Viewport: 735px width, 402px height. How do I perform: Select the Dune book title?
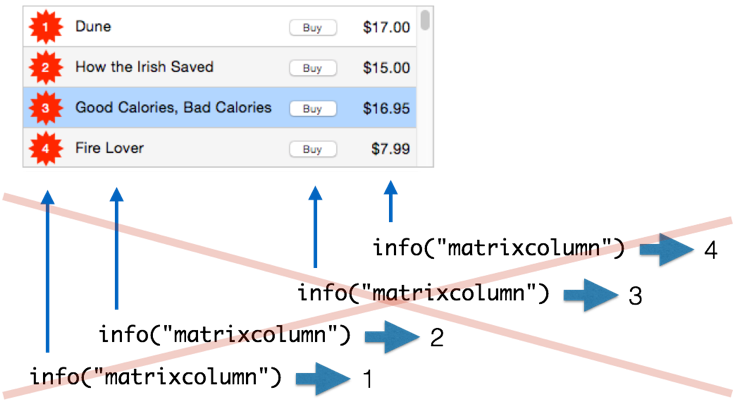[x=93, y=26]
